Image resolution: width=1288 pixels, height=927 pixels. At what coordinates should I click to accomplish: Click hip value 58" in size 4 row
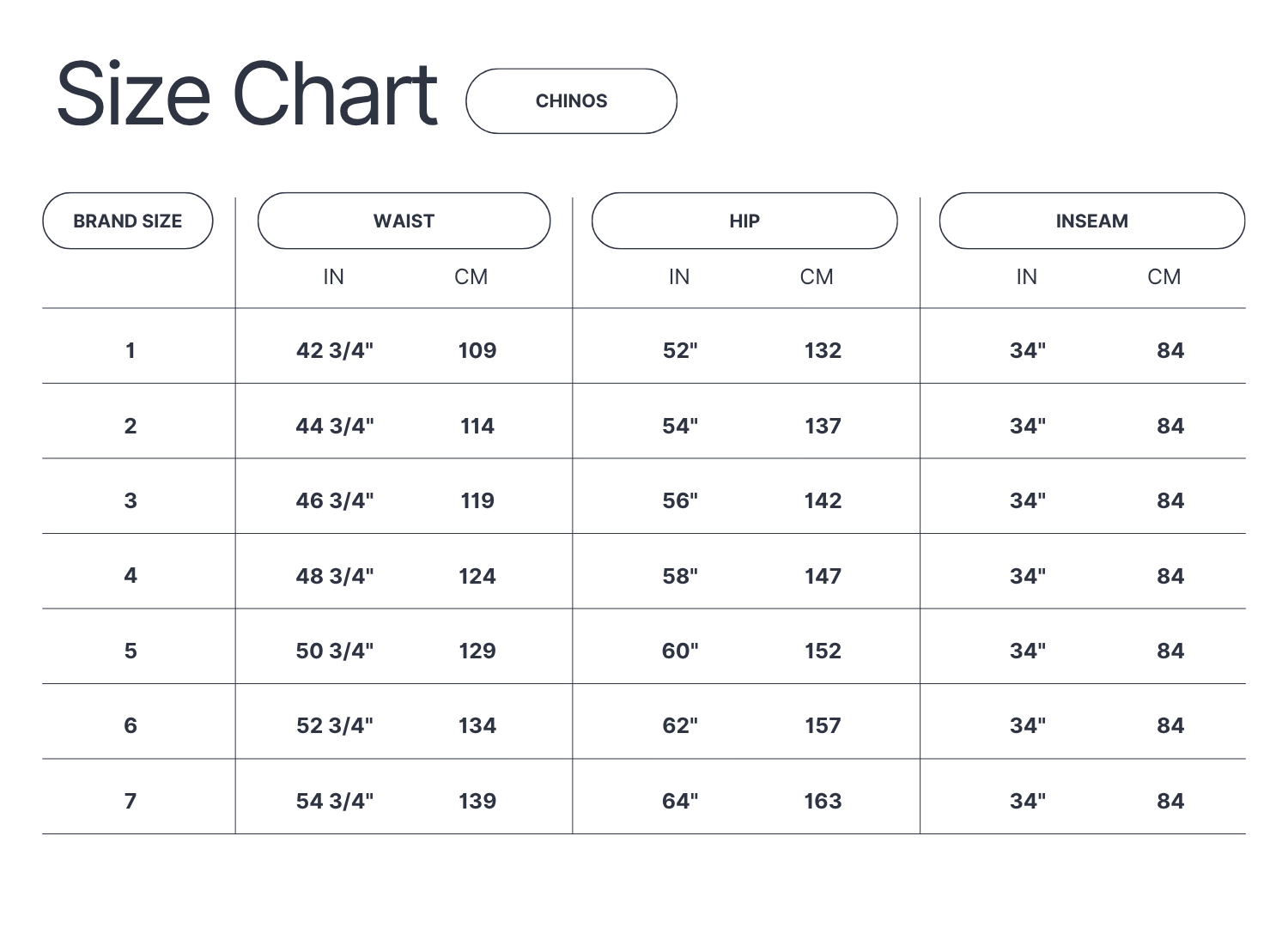tap(680, 576)
